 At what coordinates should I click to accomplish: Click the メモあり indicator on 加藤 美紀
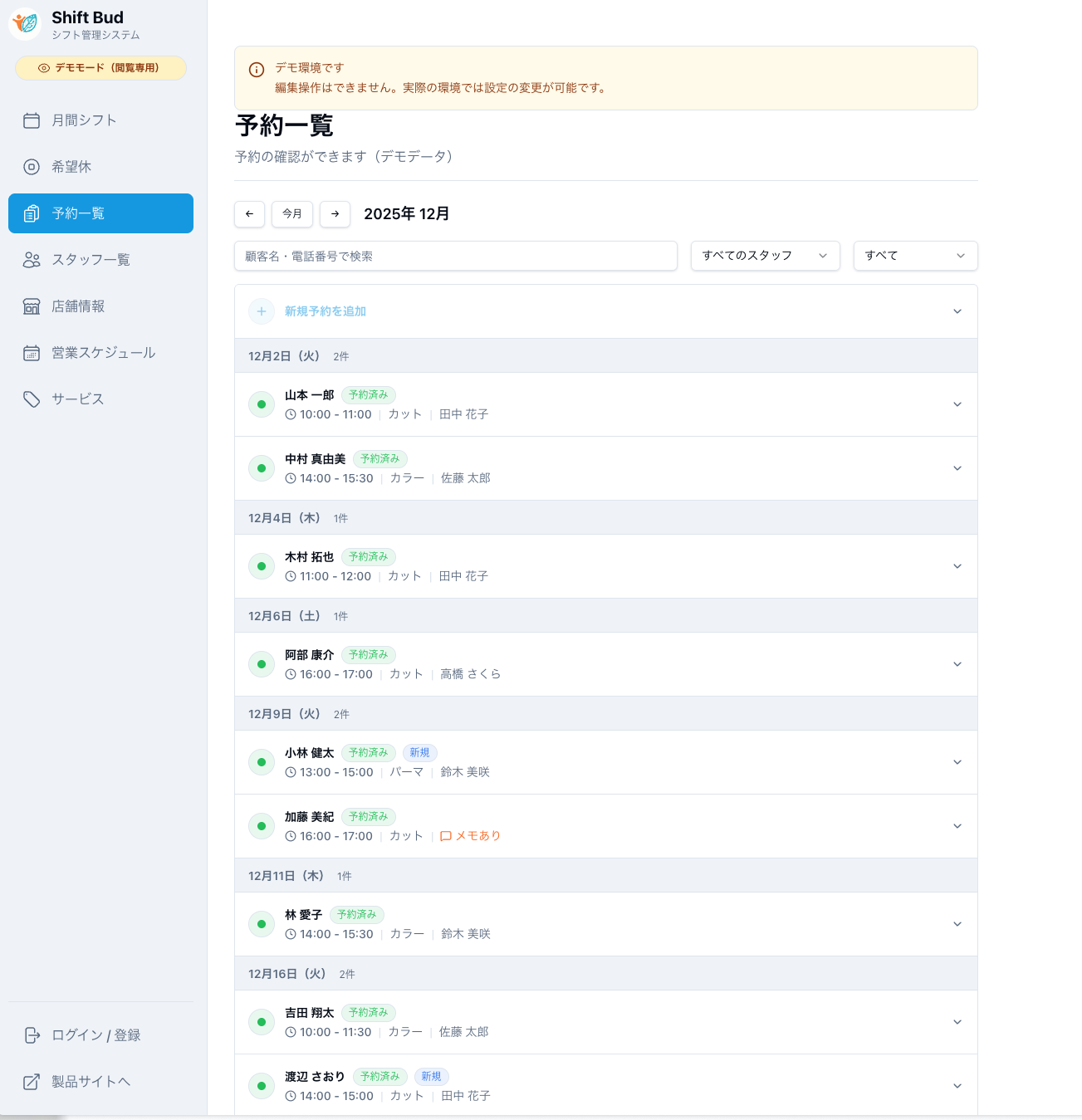(469, 836)
